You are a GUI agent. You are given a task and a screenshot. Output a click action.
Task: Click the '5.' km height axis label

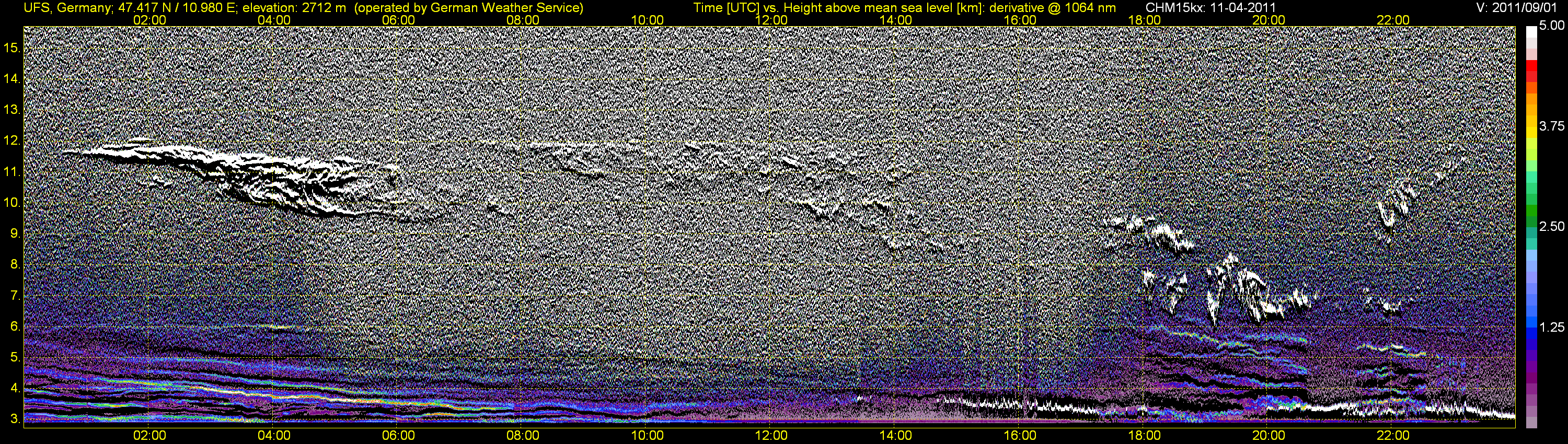16,357
